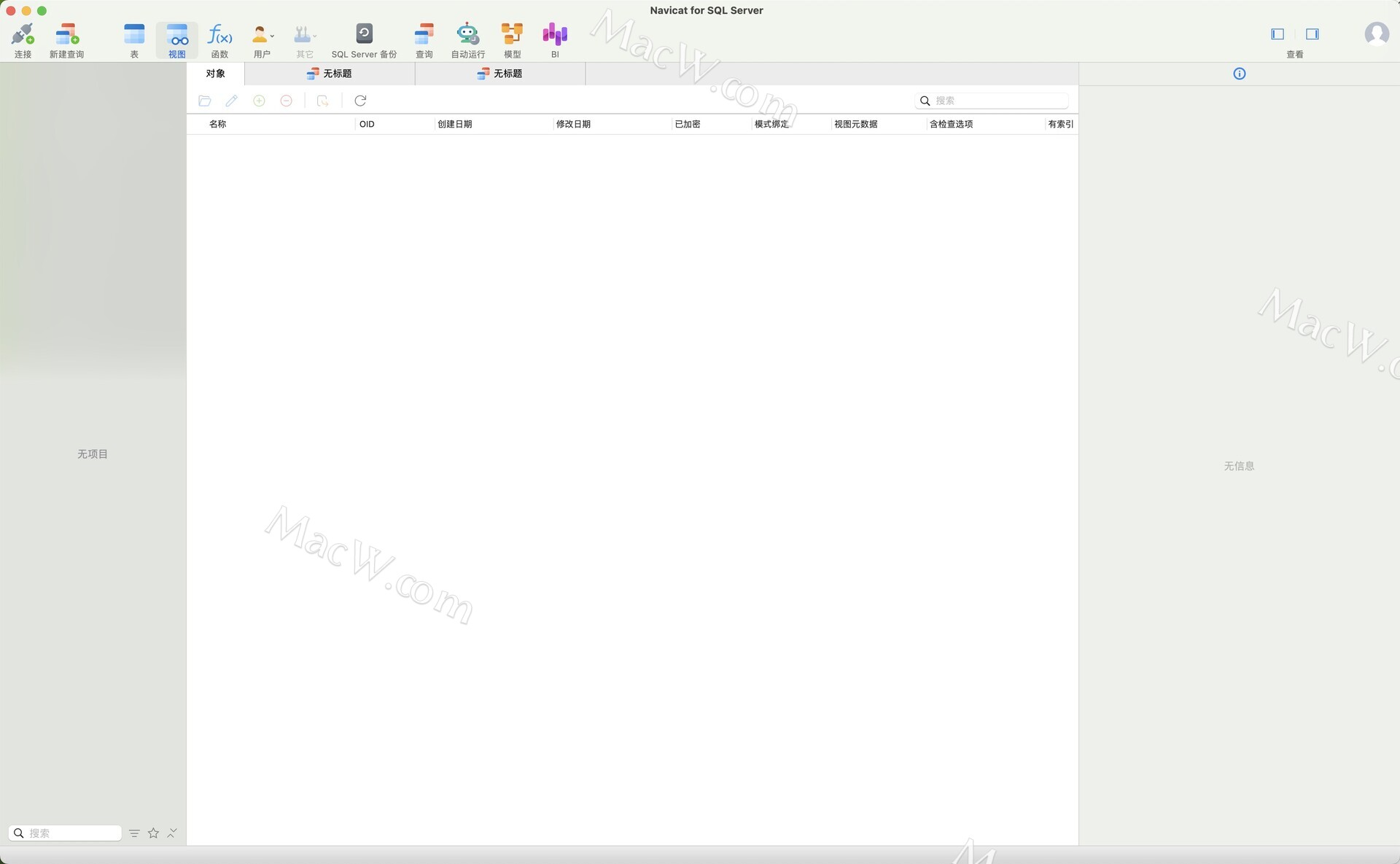Screen dimensions: 1400x864
Task: Switch to the second 无标题 tab
Action: [x=500, y=74]
